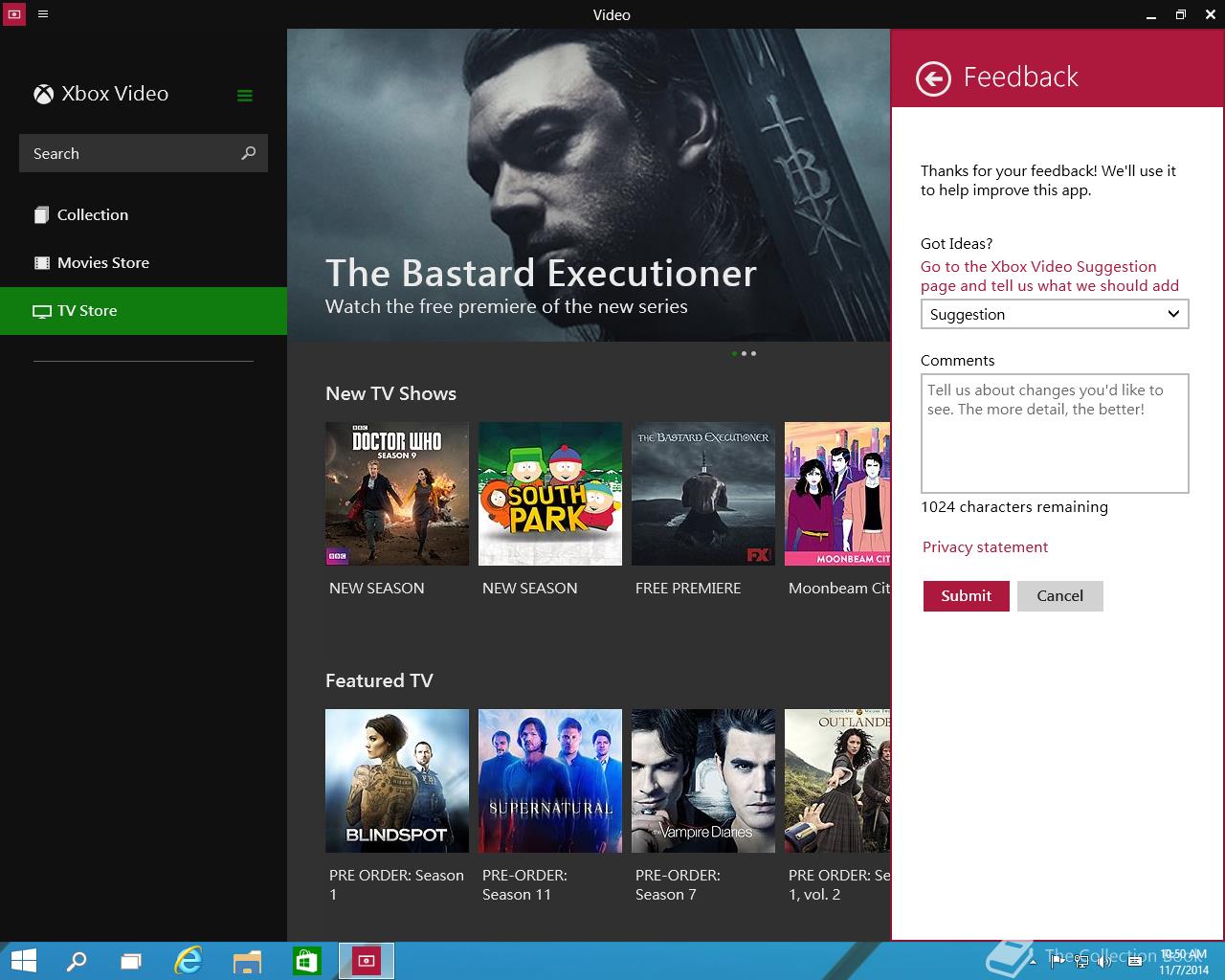The width and height of the screenshot is (1225, 980).
Task: Submit the feedback
Action: [x=967, y=595]
